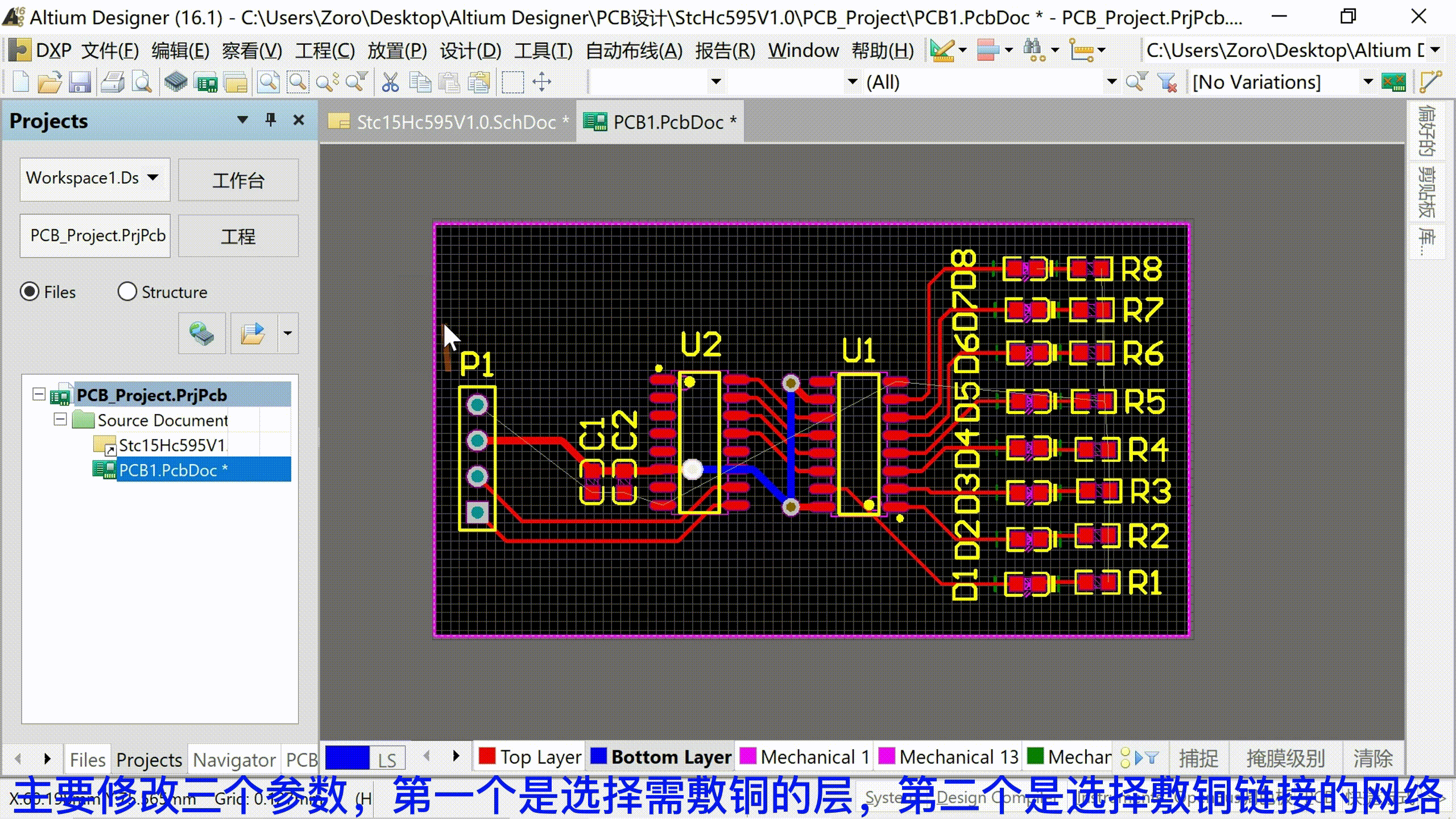The image size is (1456, 819).
Task: Click the blue current layer color swatch
Action: 347,758
